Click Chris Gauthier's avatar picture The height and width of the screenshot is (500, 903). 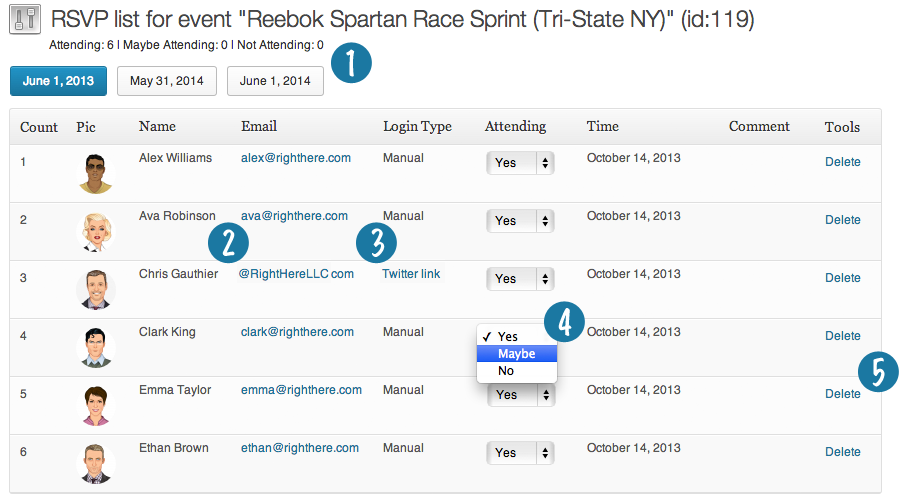click(x=94, y=289)
